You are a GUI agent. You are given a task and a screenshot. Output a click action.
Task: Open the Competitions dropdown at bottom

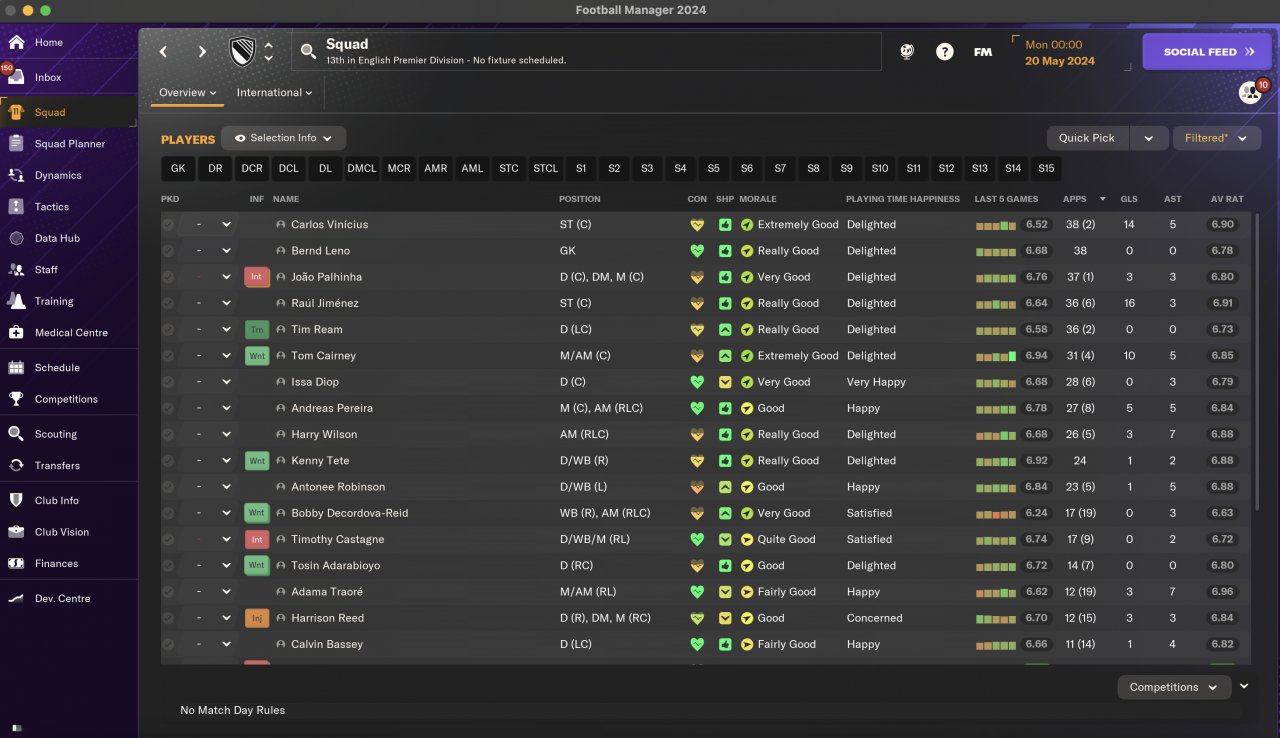pos(1173,687)
